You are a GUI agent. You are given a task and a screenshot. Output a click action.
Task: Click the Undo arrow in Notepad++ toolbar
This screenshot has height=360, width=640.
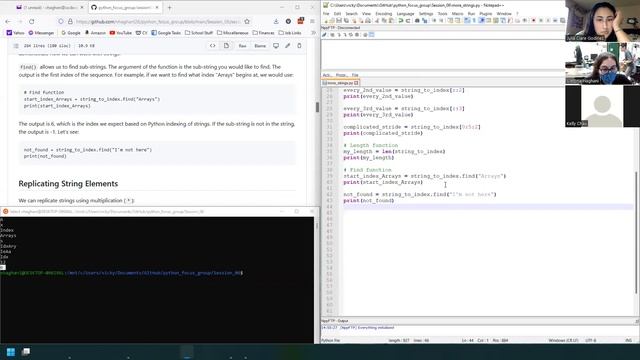coord(401,20)
